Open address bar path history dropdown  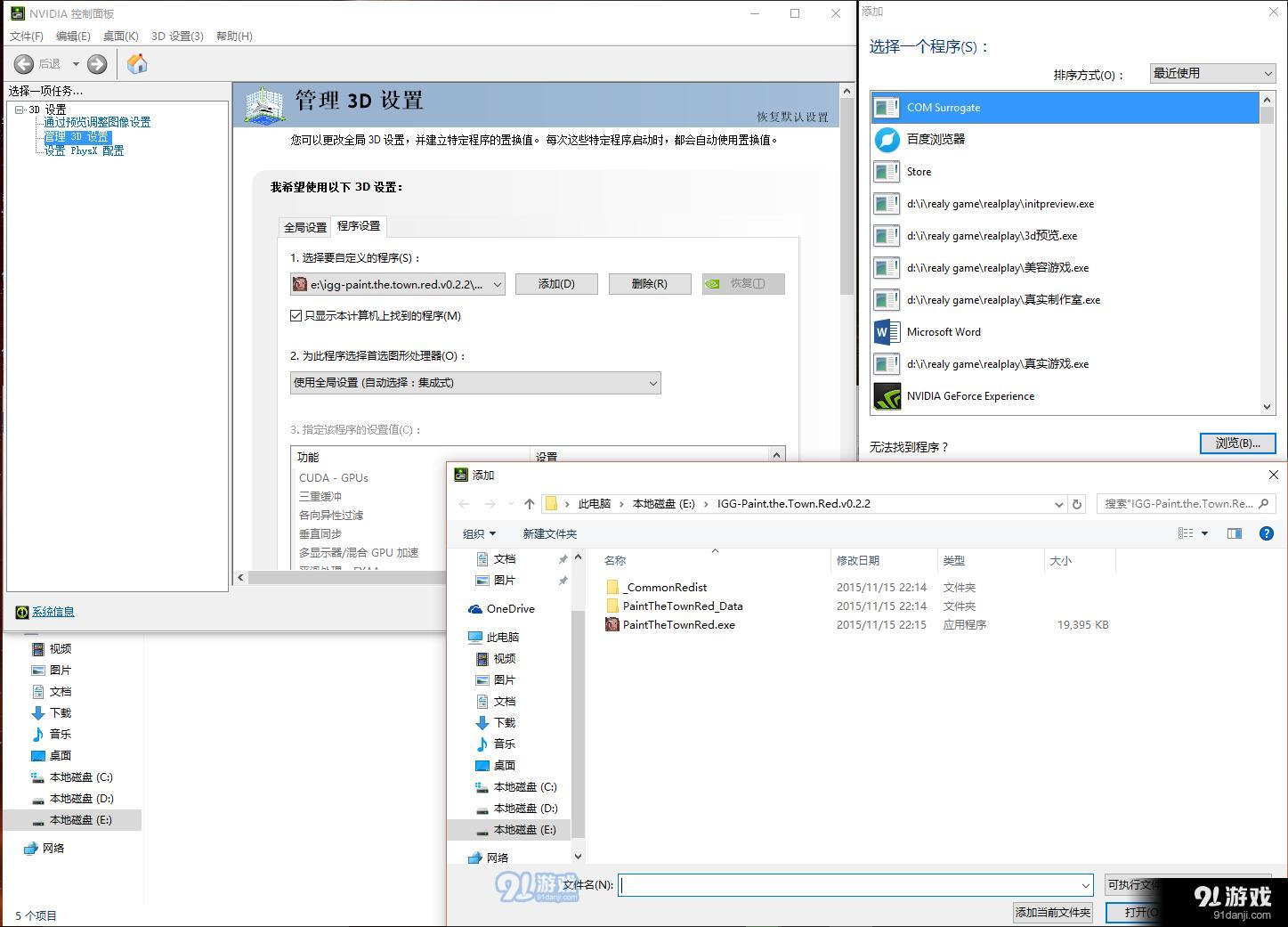click(1058, 504)
